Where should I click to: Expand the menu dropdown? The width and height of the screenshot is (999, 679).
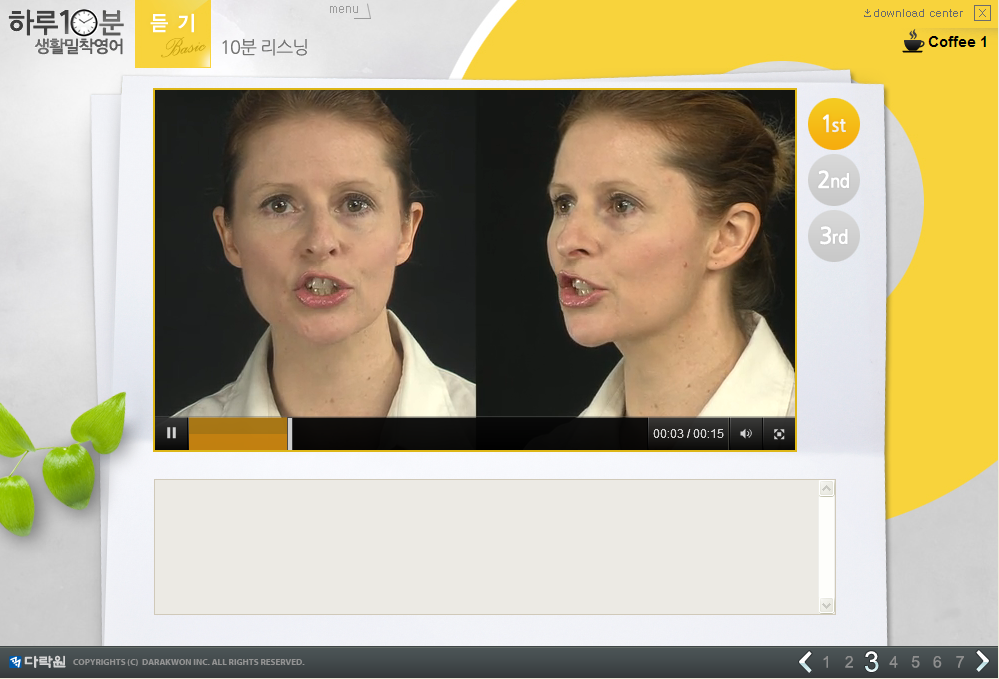tap(349, 10)
